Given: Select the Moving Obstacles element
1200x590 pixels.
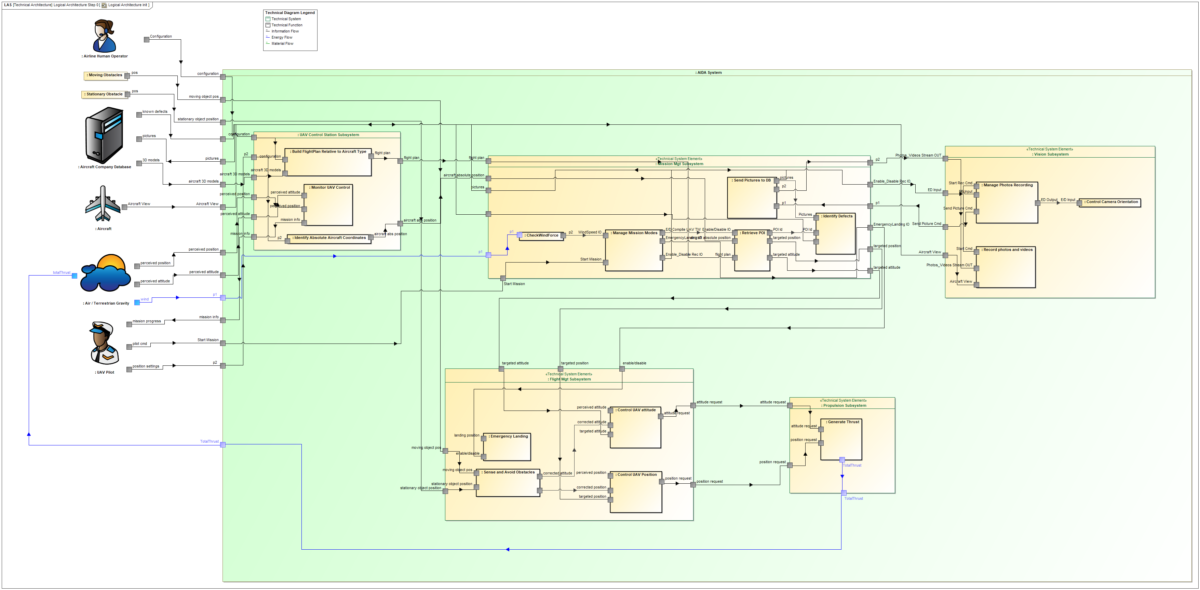Looking at the screenshot, I should [x=107, y=73].
